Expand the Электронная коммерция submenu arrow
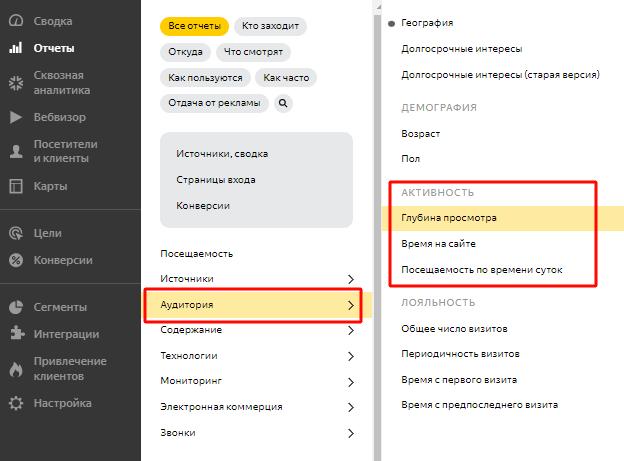The image size is (624, 461). (351, 407)
